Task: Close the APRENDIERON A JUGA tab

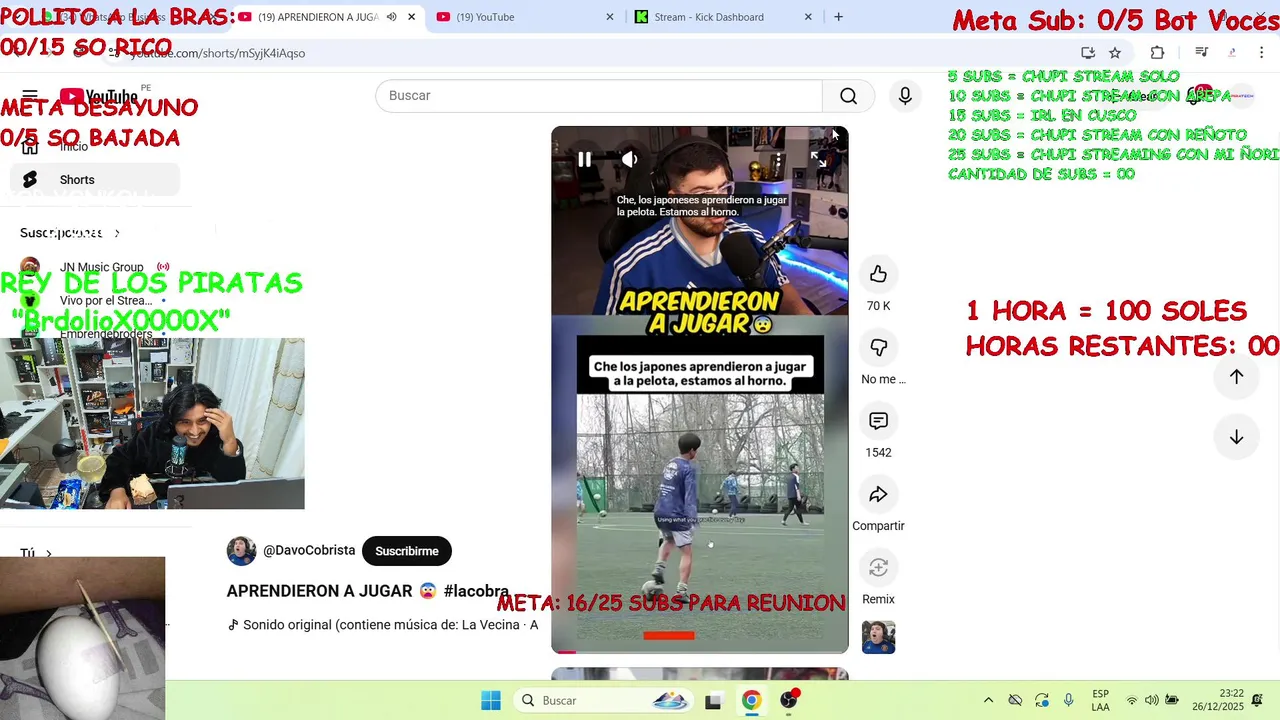Action: tap(411, 17)
